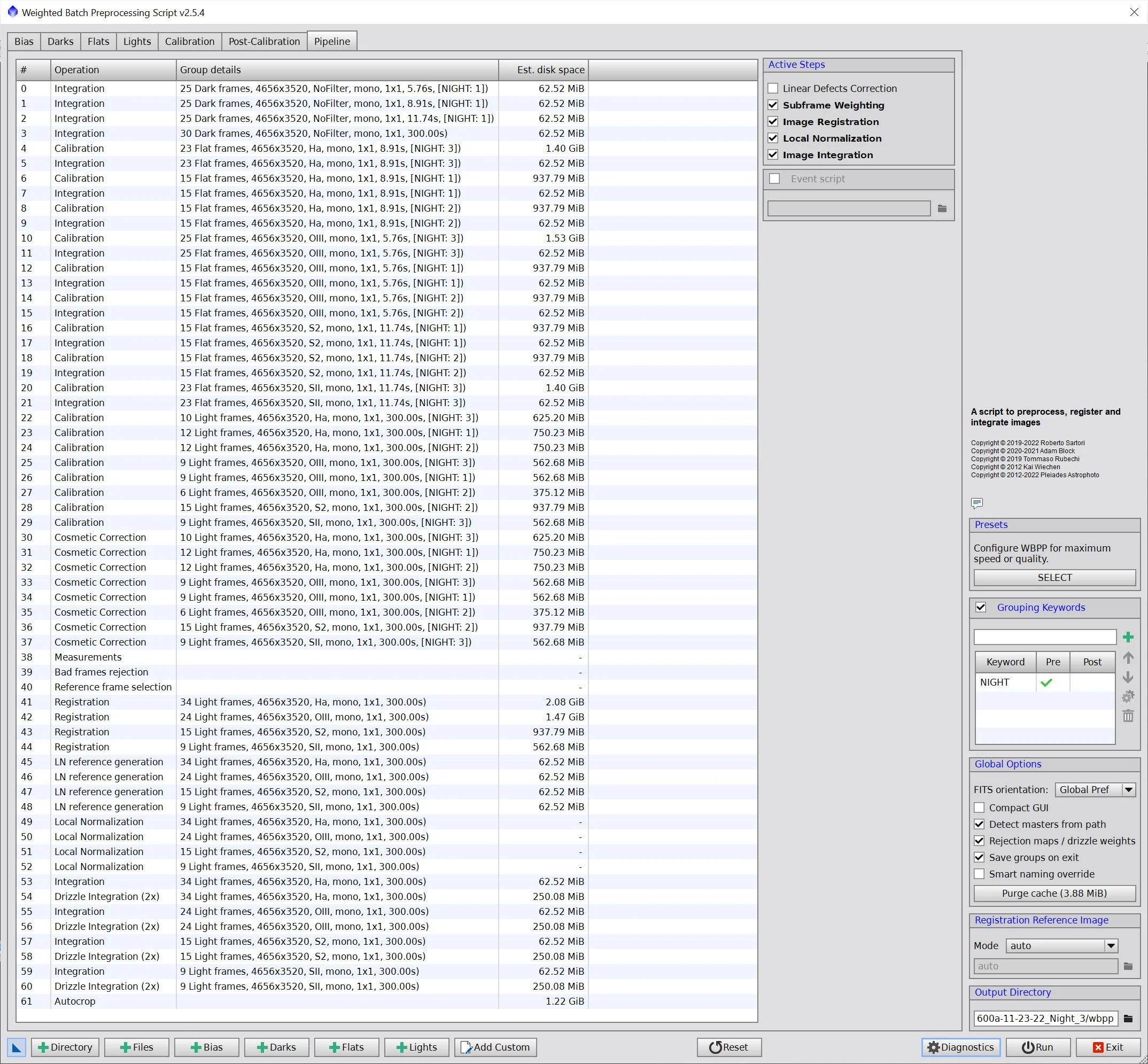Enable Linear Defects Correction
This screenshot has width=1148, height=1064.
(773, 88)
